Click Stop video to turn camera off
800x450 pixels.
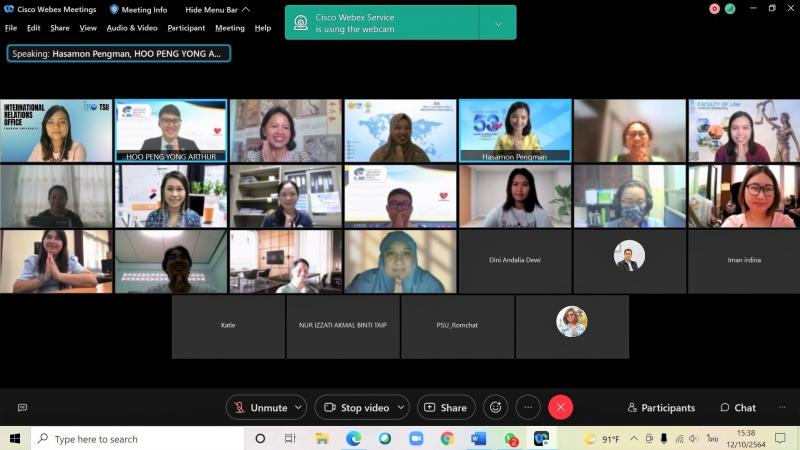pyautogui.click(x=356, y=408)
